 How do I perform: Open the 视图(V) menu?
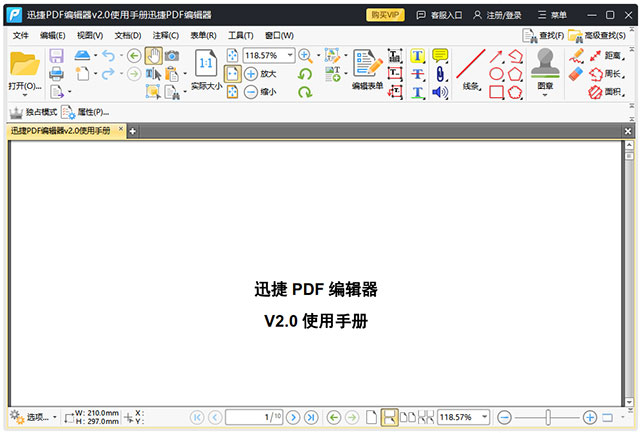pyautogui.click(x=90, y=36)
